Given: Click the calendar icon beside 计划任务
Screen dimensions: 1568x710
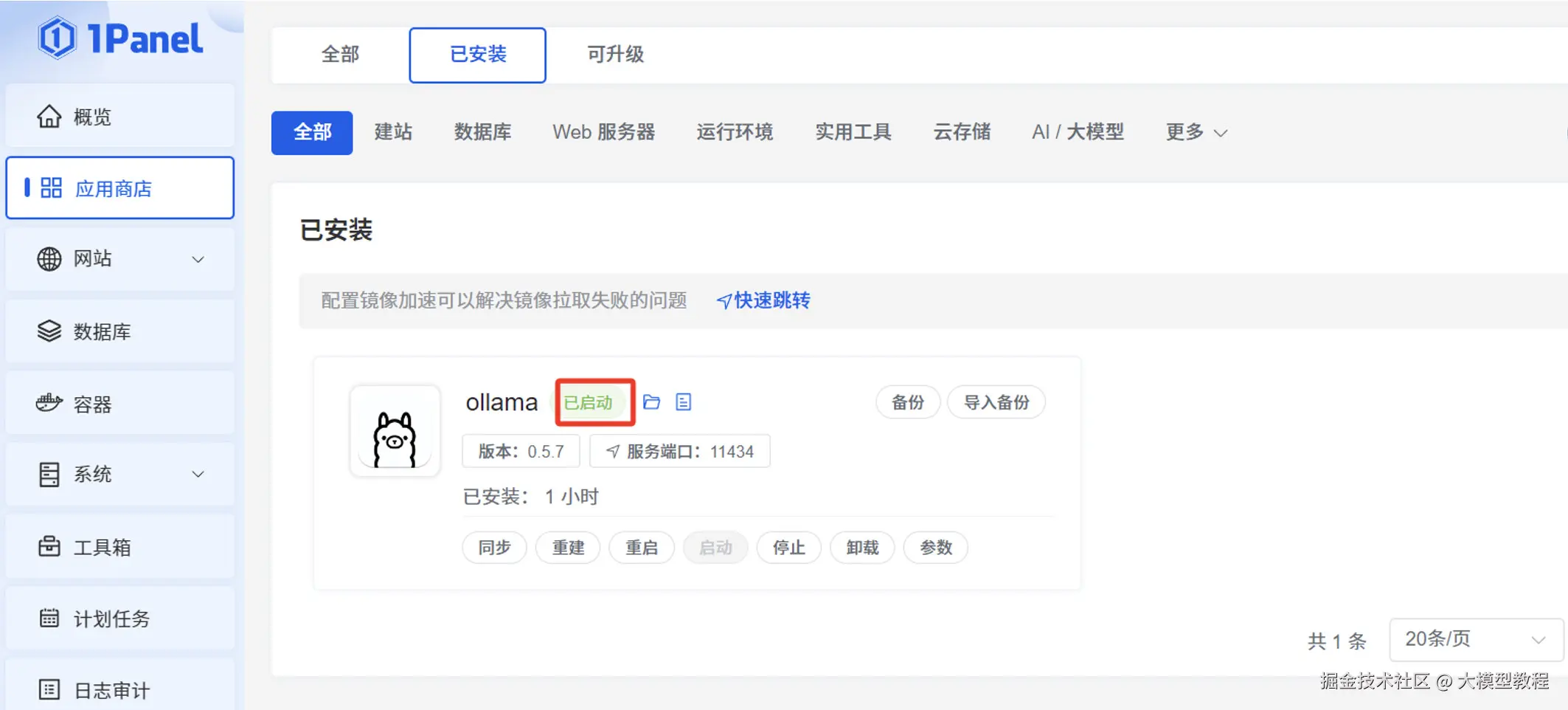Looking at the screenshot, I should point(49,618).
